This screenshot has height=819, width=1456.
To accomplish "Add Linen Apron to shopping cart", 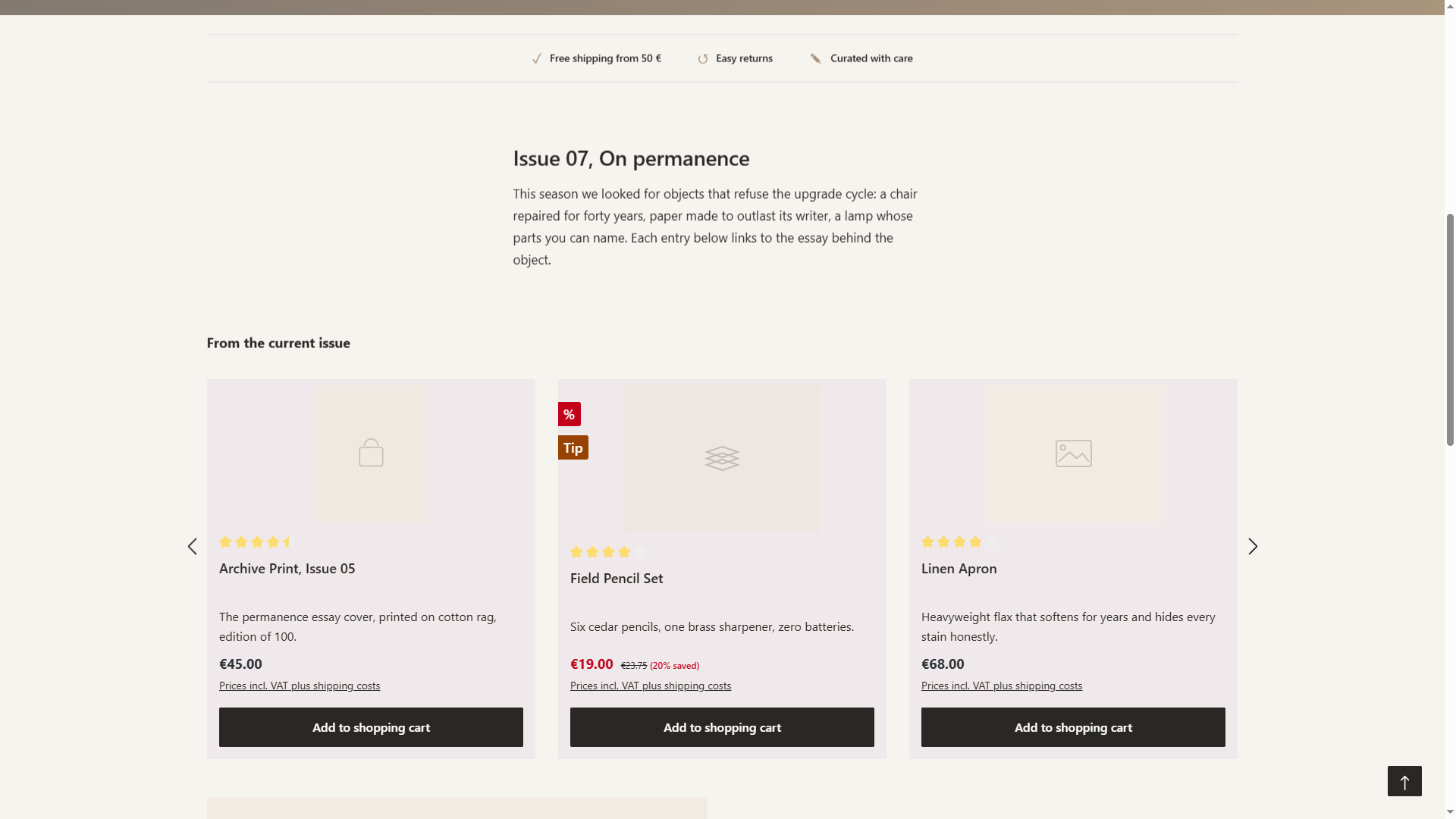I will coord(1073,727).
